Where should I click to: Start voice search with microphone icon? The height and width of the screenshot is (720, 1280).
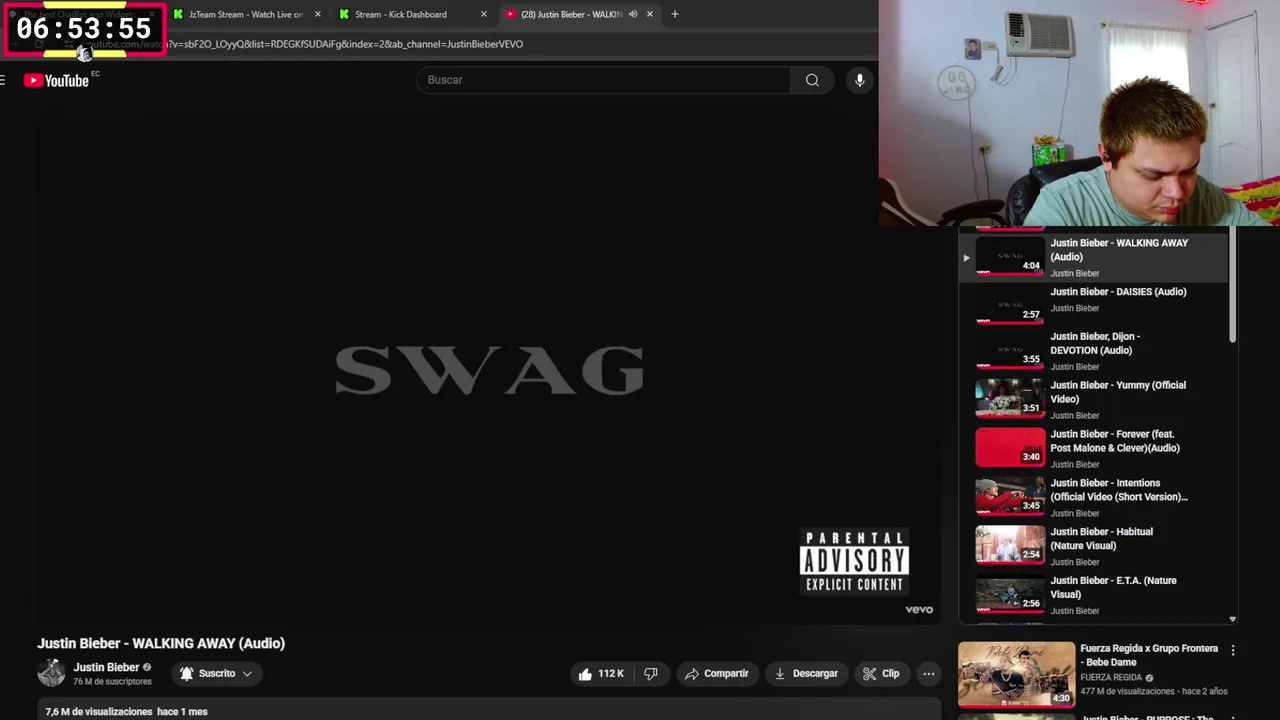click(x=859, y=80)
